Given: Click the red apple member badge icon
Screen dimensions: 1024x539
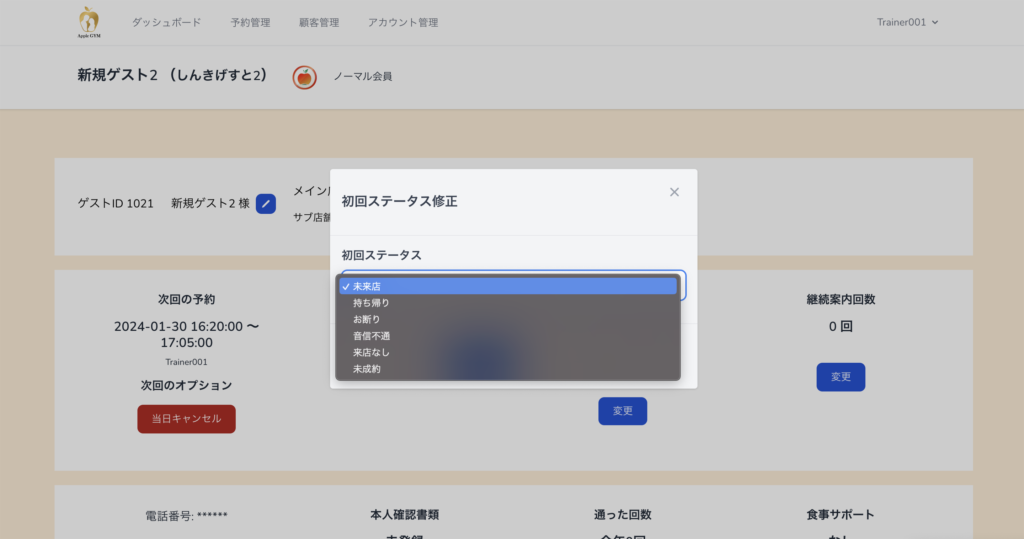Looking at the screenshot, I should point(305,77).
